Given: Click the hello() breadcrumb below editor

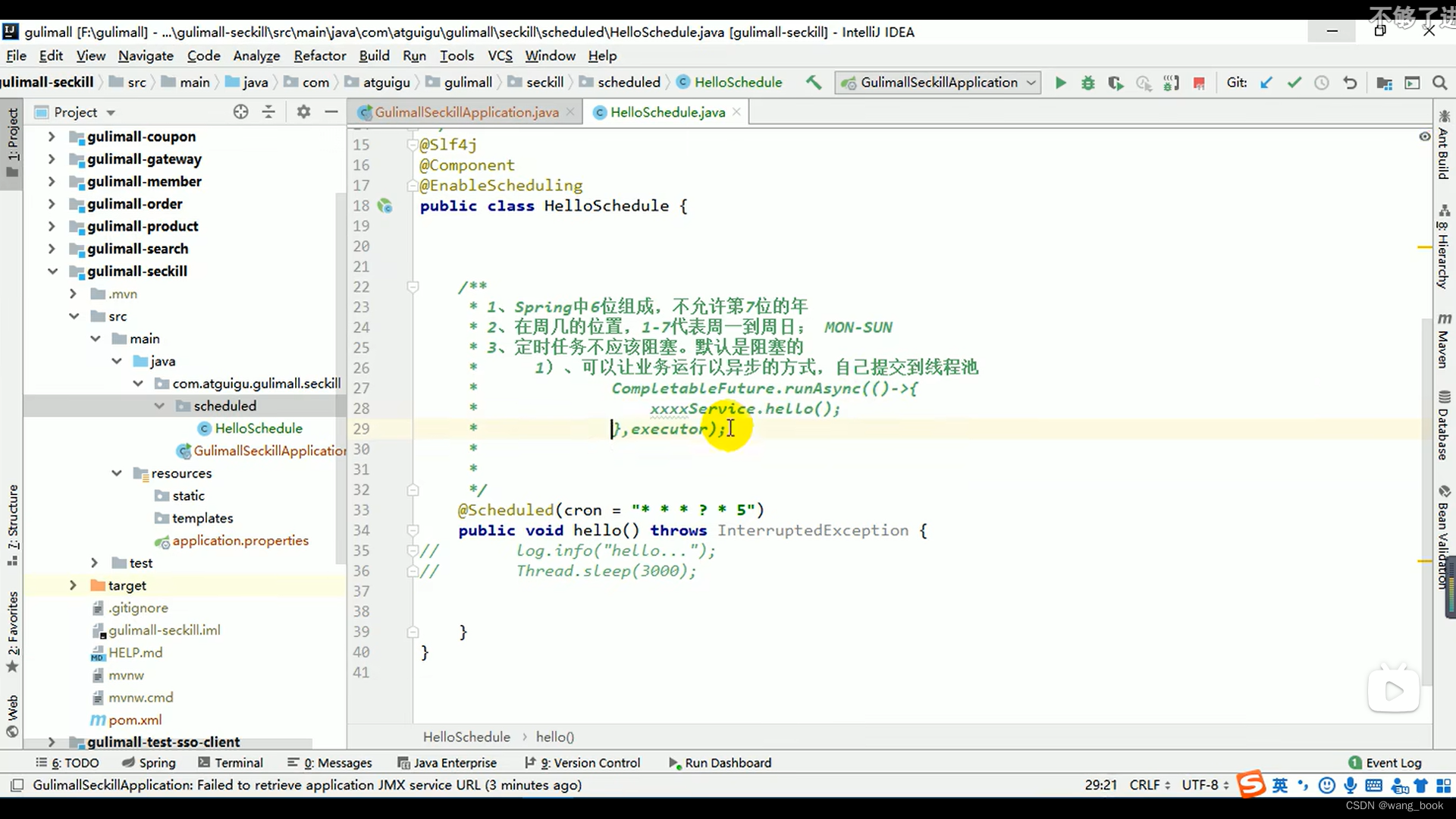Looking at the screenshot, I should 555,737.
